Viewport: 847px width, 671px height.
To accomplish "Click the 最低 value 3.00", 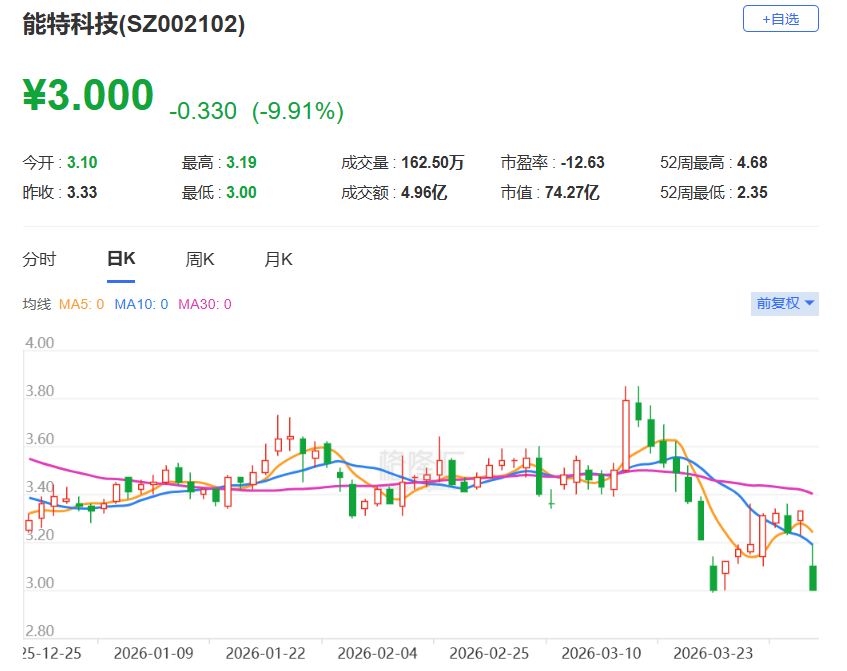I will [x=241, y=192].
